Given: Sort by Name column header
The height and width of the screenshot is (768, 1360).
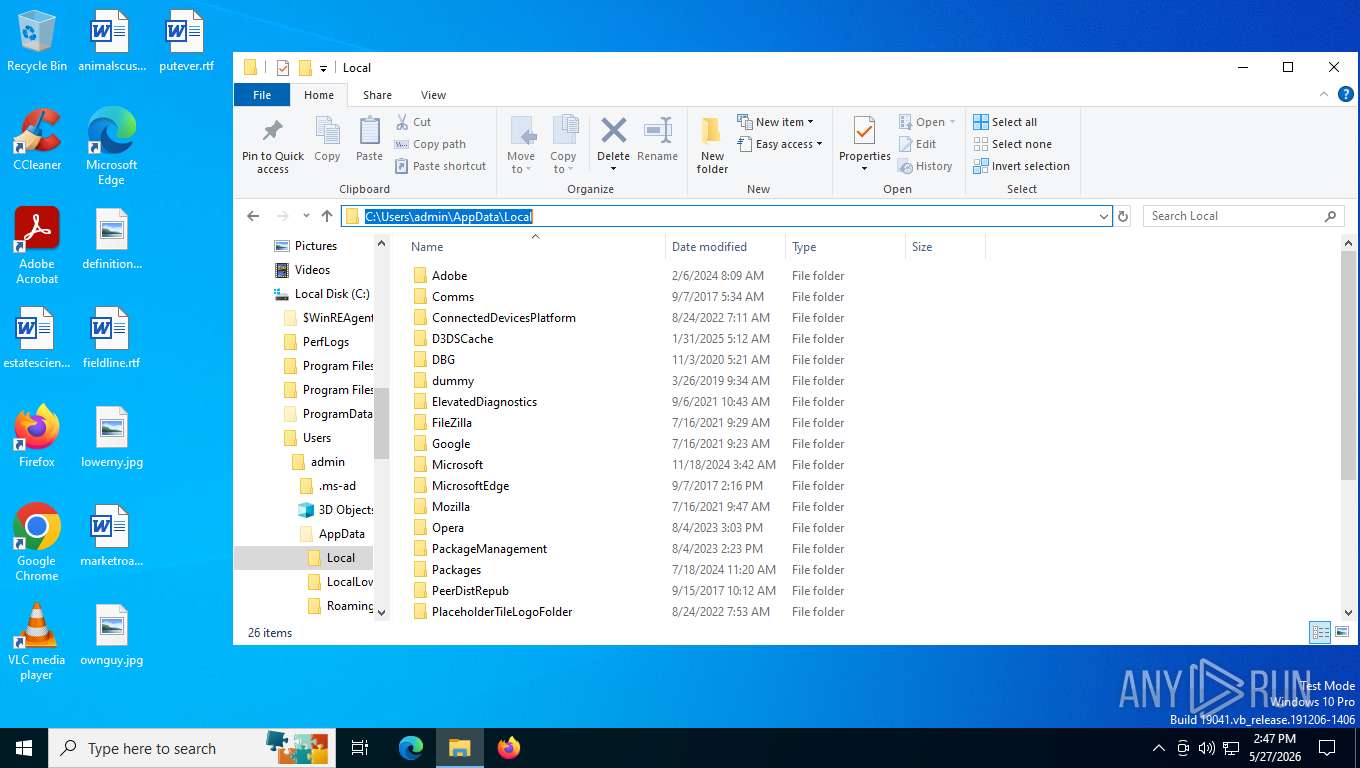Looking at the screenshot, I should tap(535, 247).
